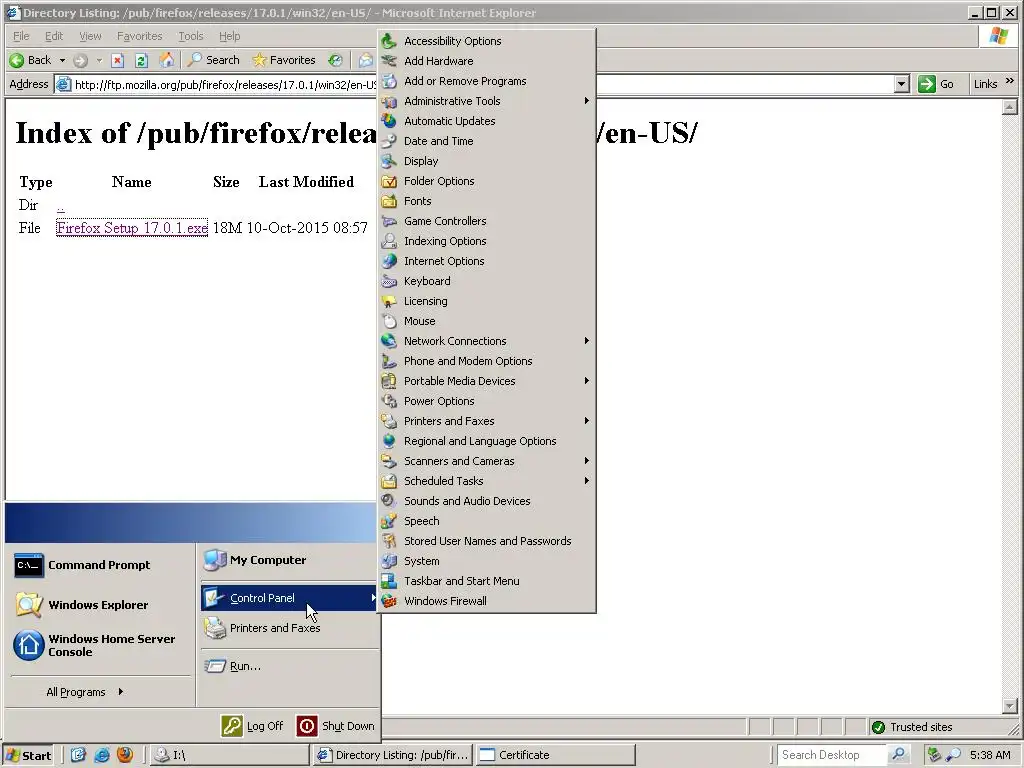The width and height of the screenshot is (1024, 768).
Task: Click the parent directory '..' link
Action: [x=60, y=206]
